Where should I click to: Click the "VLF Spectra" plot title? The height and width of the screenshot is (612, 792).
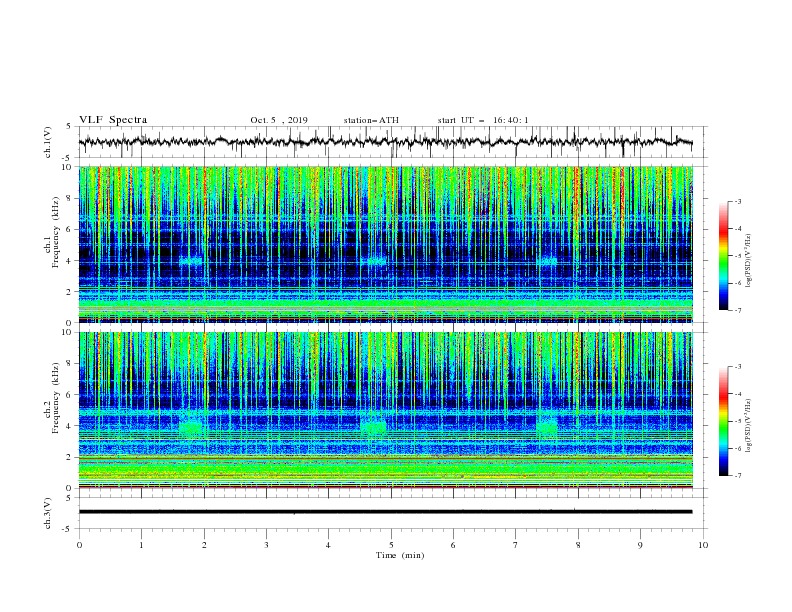tap(113, 120)
